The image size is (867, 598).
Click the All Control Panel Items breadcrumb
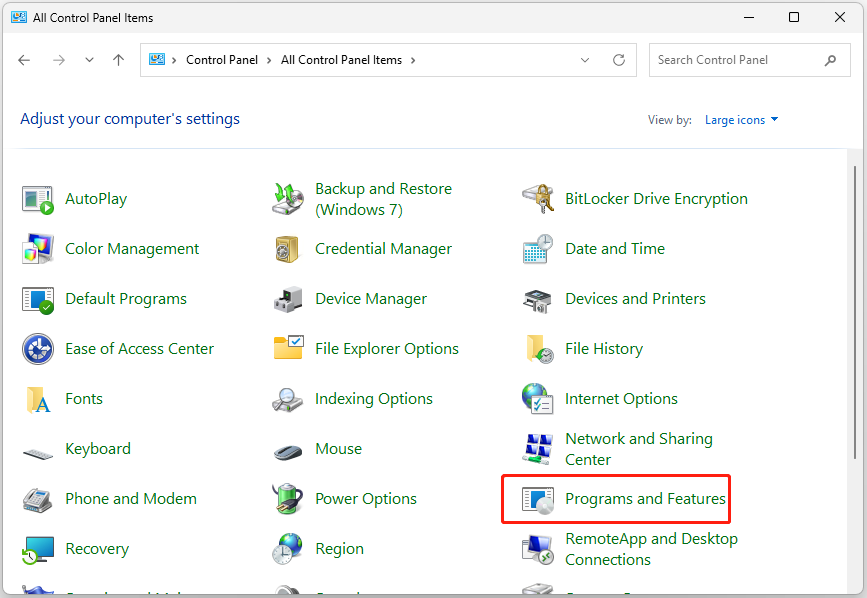pyautogui.click(x=341, y=60)
